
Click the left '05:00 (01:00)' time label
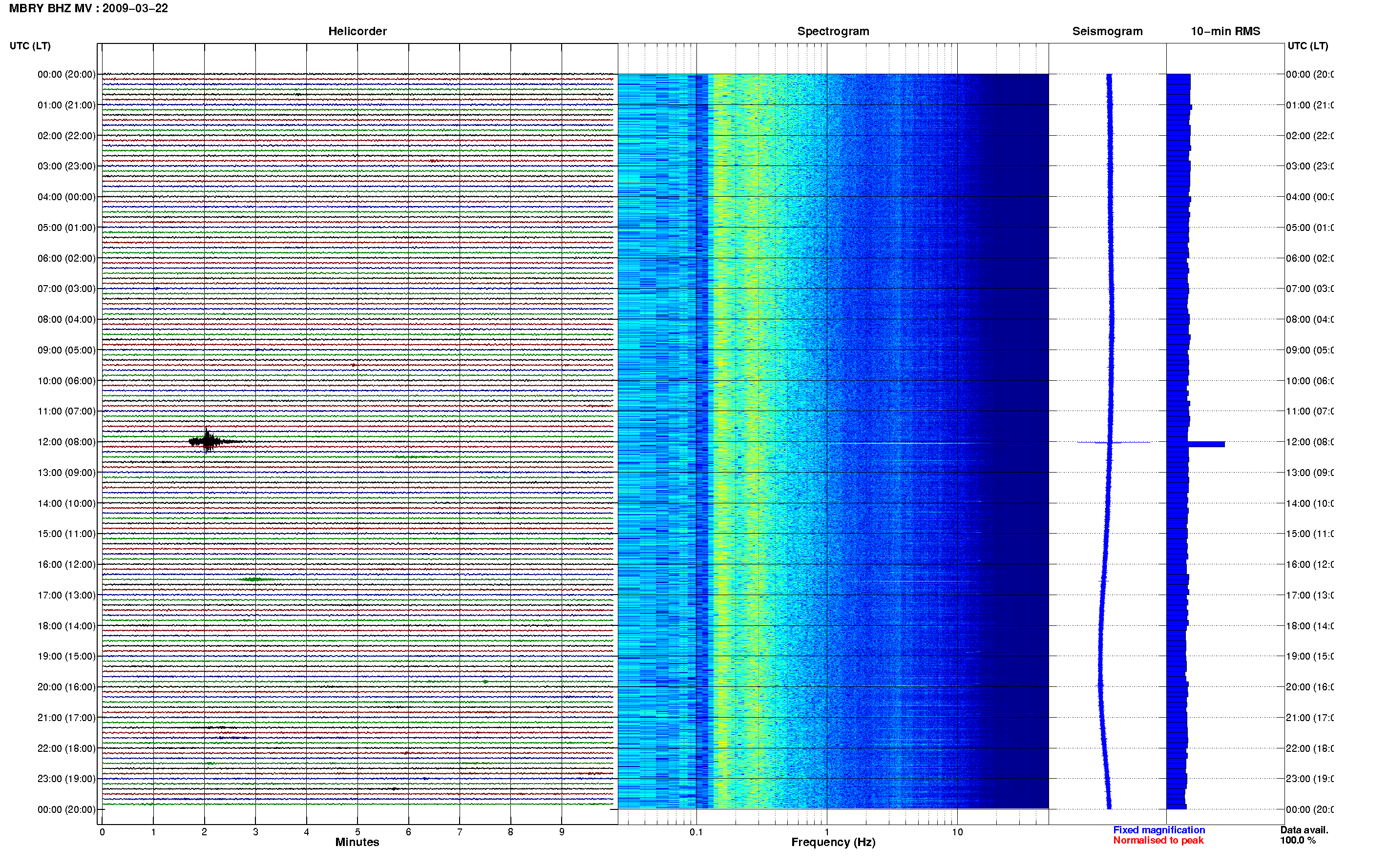pos(66,227)
